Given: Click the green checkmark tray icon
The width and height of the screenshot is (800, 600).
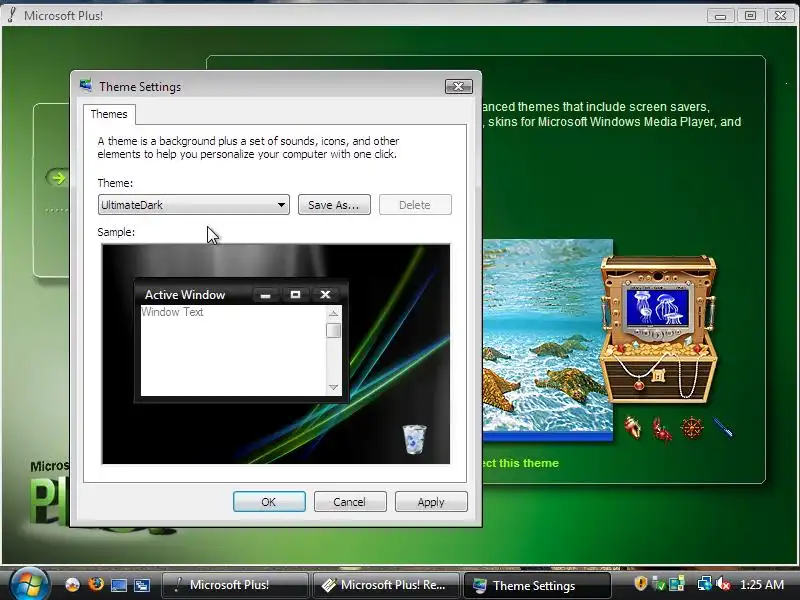Looking at the screenshot, I should [x=659, y=584].
